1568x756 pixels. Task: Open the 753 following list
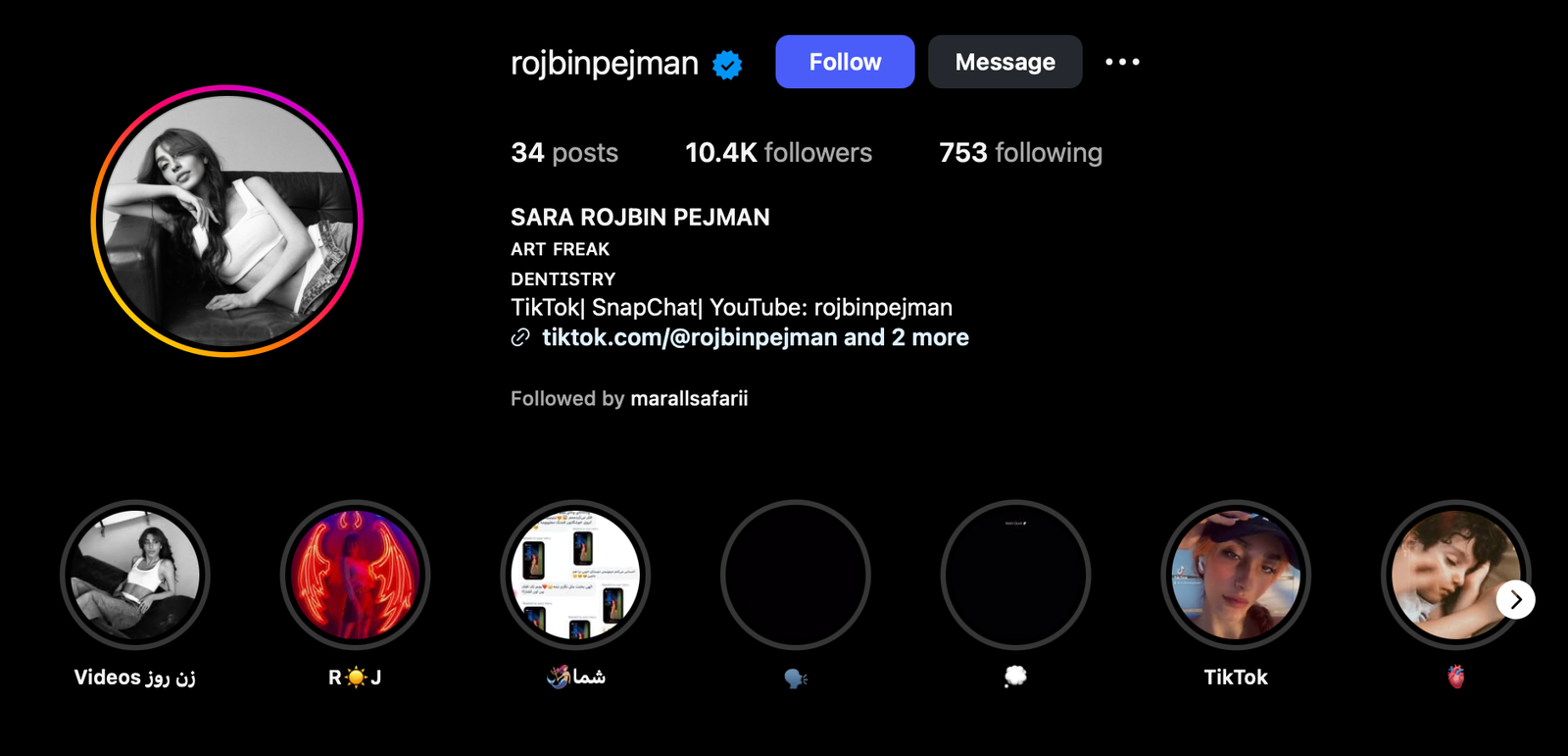(x=1020, y=153)
